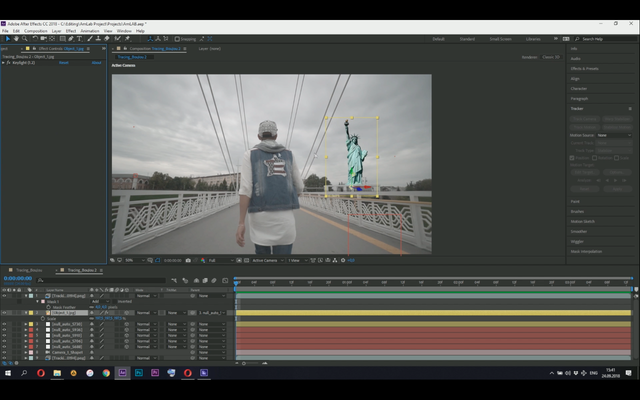
Task: Open the viewer magnification 50% dropdown
Action: click(x=131, y=260)
